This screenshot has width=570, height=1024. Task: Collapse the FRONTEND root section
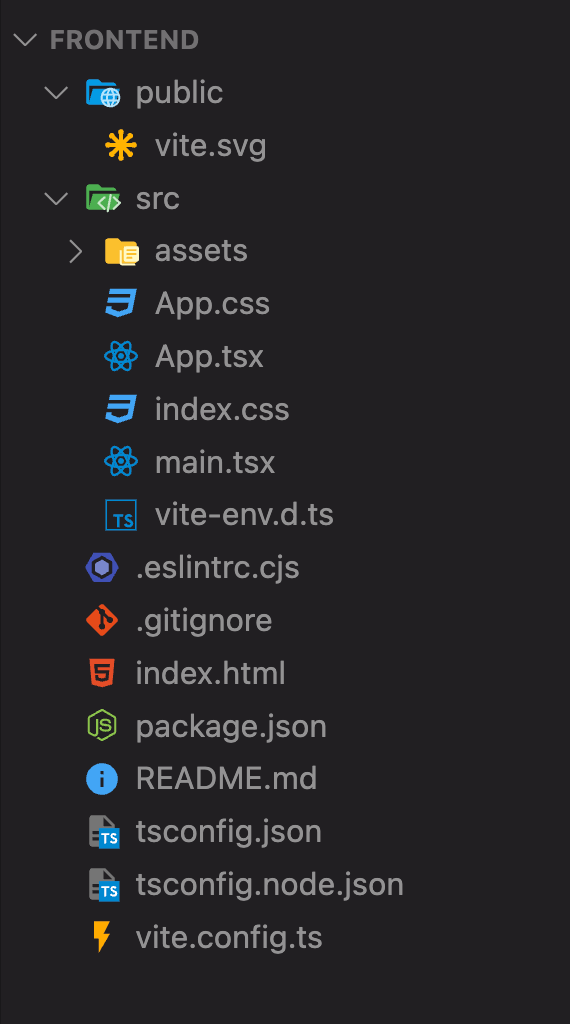25,40
